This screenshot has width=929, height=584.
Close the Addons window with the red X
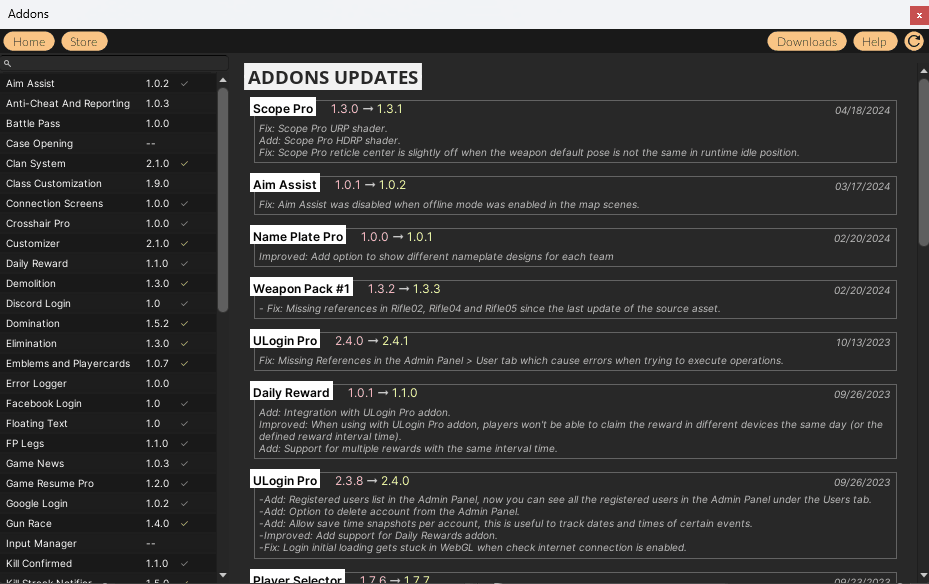[918, 14]
